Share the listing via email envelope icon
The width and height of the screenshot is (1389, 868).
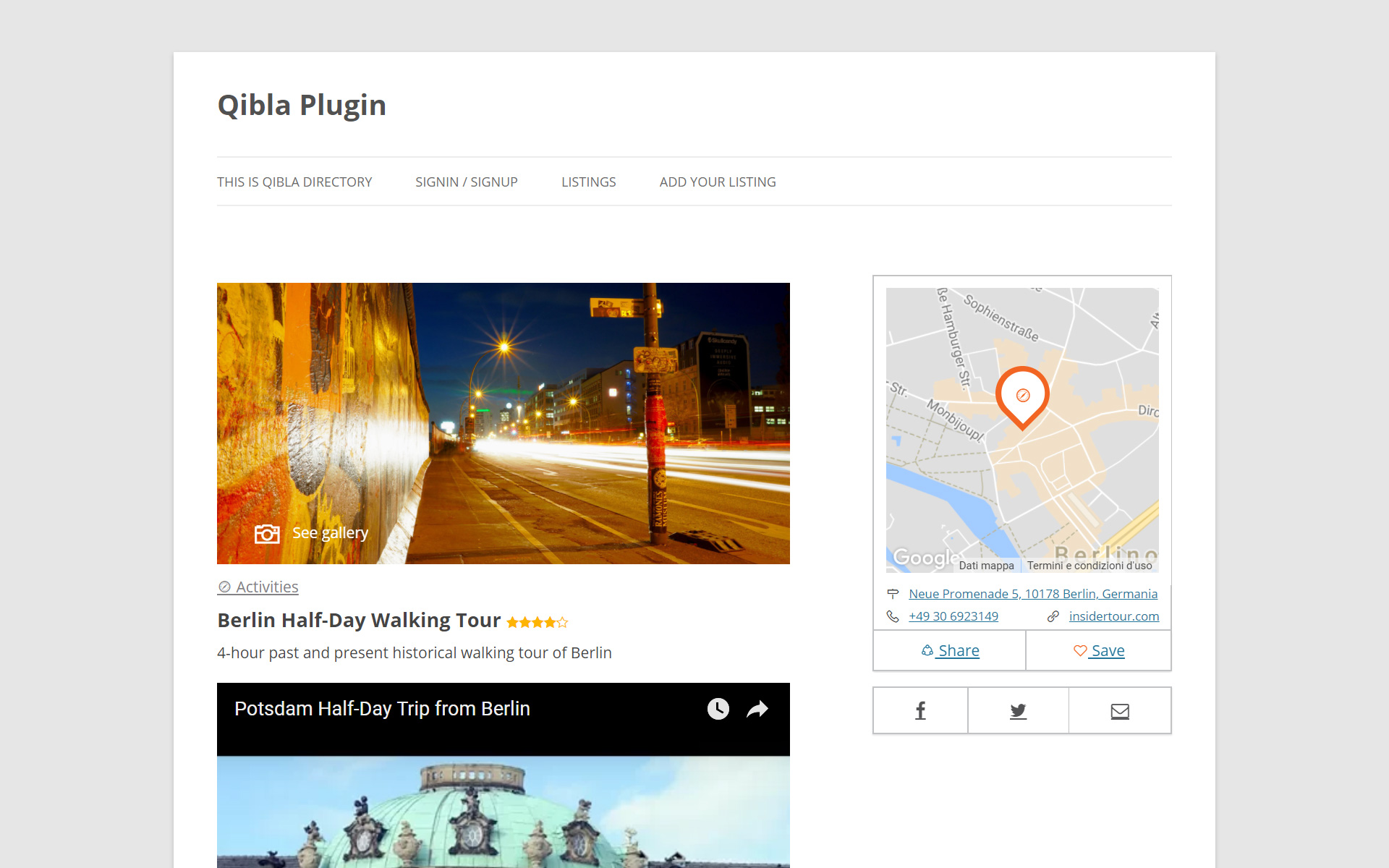pos(1120,711)
